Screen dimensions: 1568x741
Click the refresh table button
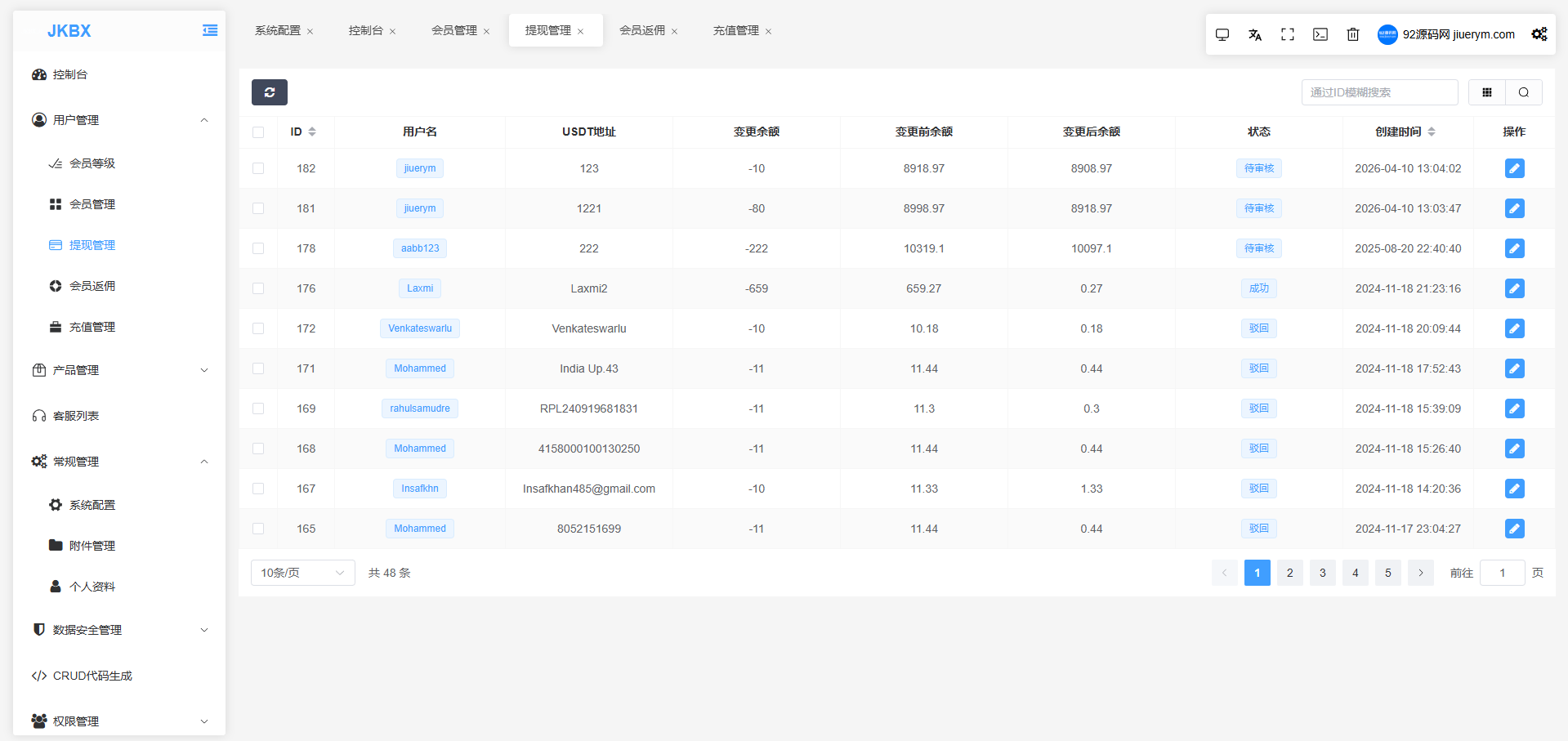tap(270, 92)
